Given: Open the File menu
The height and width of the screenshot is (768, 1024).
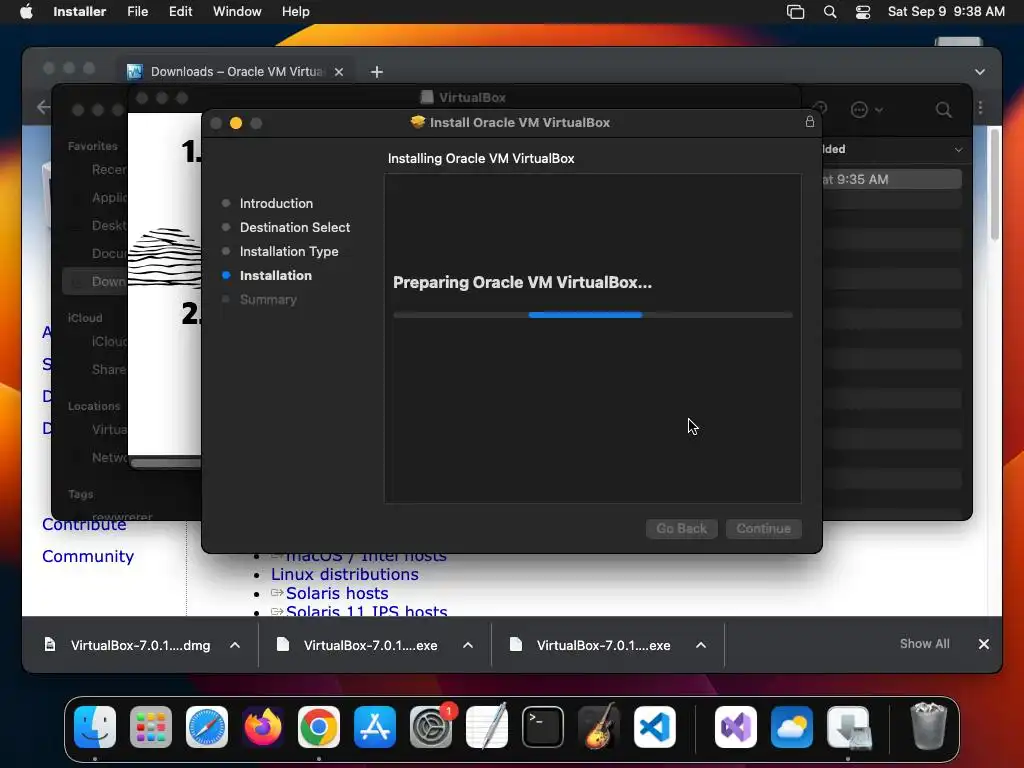Looking at the screenshot, I should pos(137,12).
